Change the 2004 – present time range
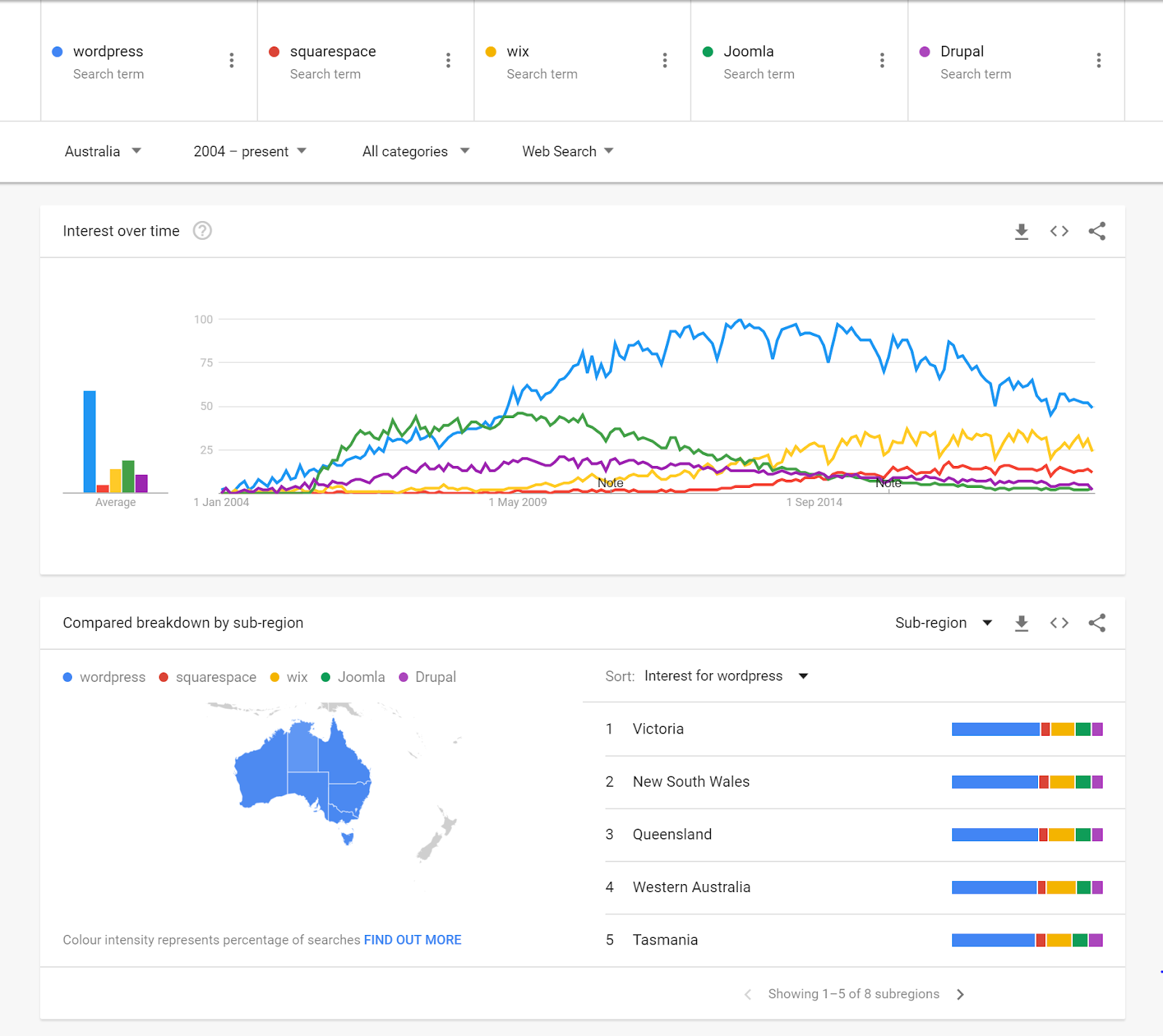 (250, 151)
